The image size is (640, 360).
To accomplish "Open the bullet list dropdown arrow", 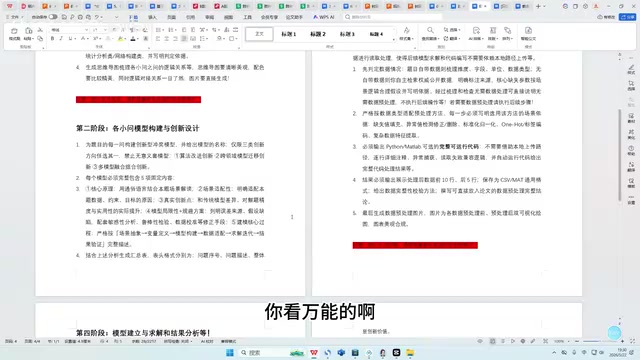I will click(163, 30).
